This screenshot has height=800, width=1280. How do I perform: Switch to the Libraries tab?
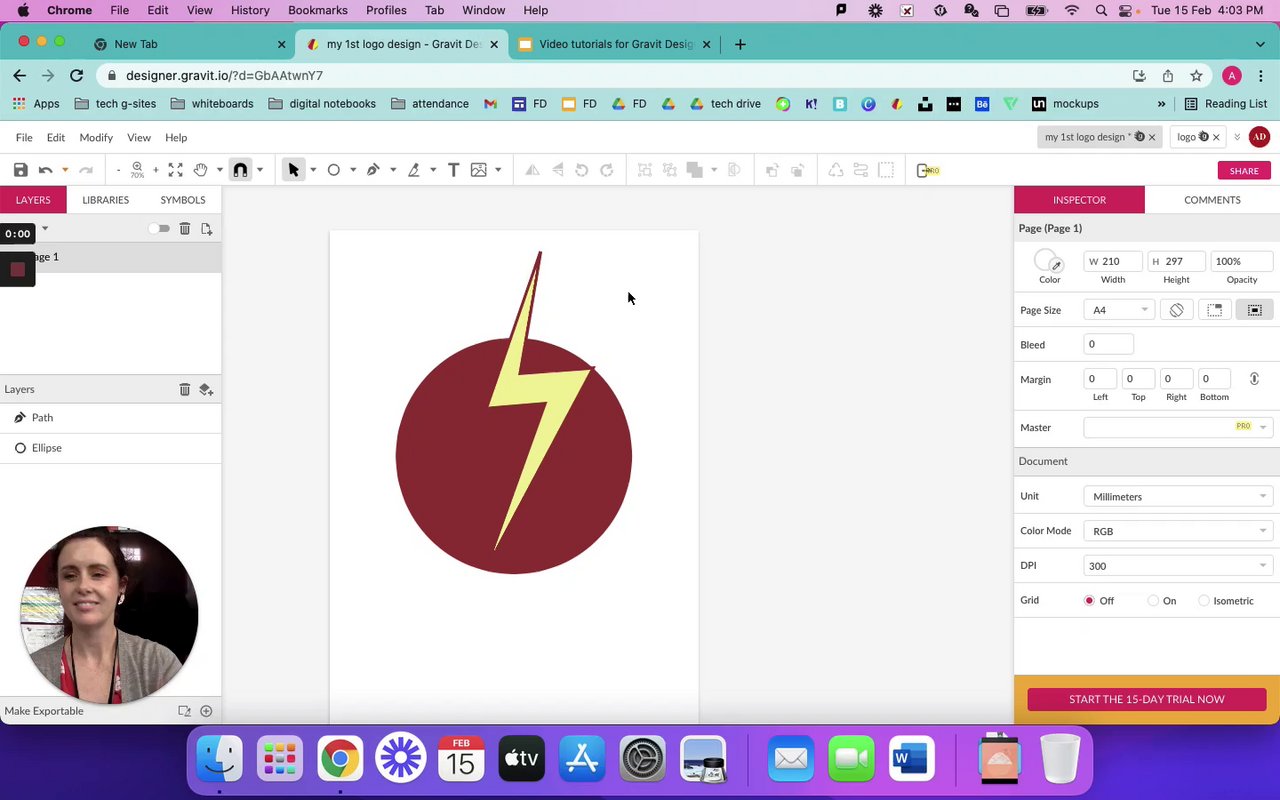(105, 200)
